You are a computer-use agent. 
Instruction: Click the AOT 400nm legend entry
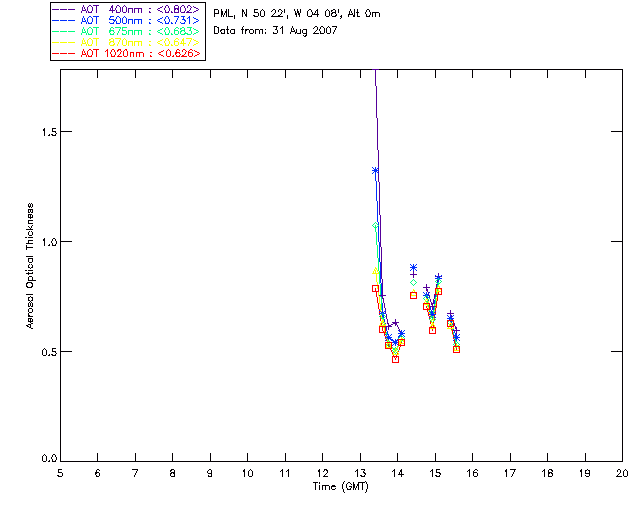coord(126,9)
